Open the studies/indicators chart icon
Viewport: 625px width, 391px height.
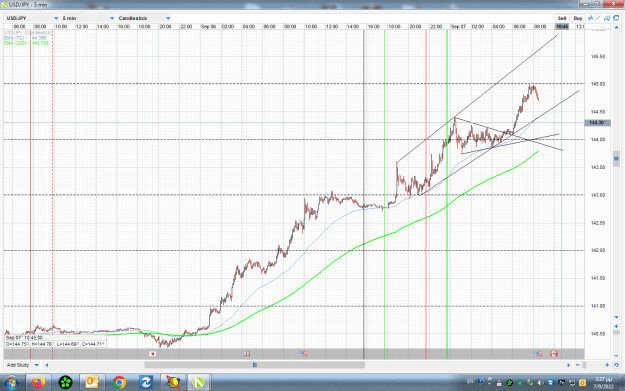coord(591,18)
